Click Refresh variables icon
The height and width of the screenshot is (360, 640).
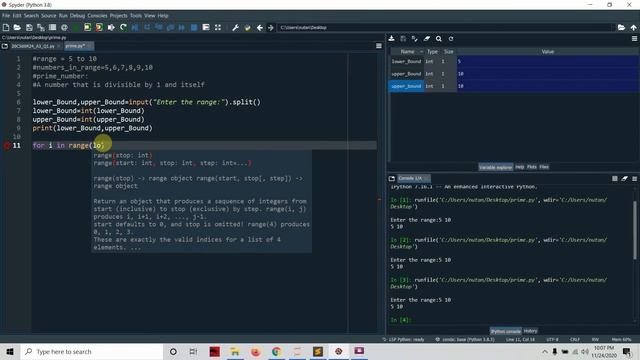[x=451, y=38]
